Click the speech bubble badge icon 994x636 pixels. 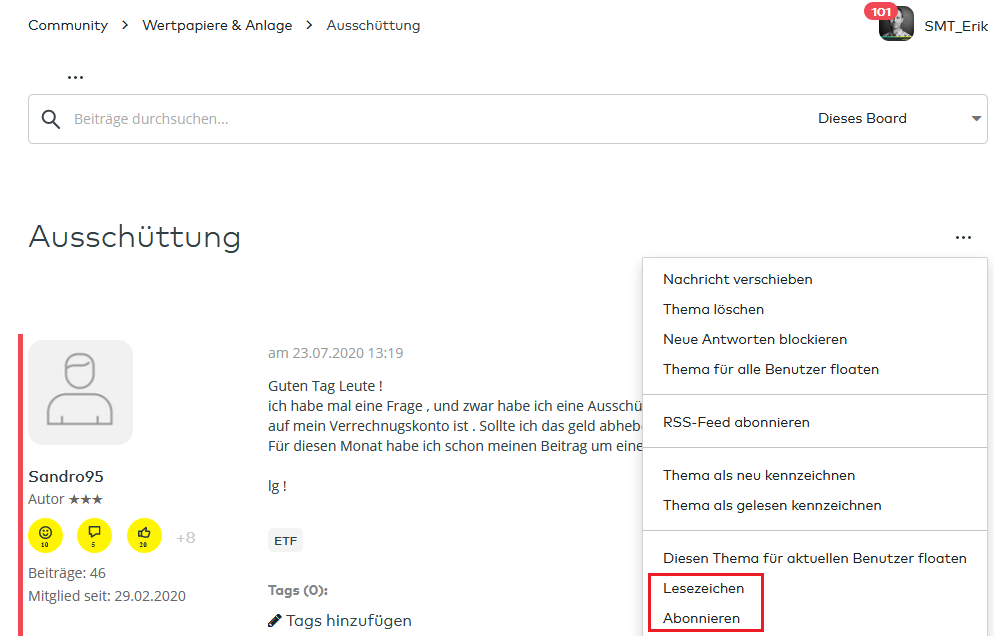coord(95,536)
